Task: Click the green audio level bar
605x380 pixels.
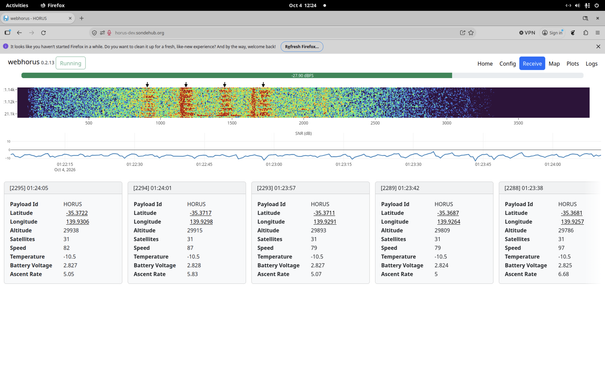Action: [x=237, y=76]
